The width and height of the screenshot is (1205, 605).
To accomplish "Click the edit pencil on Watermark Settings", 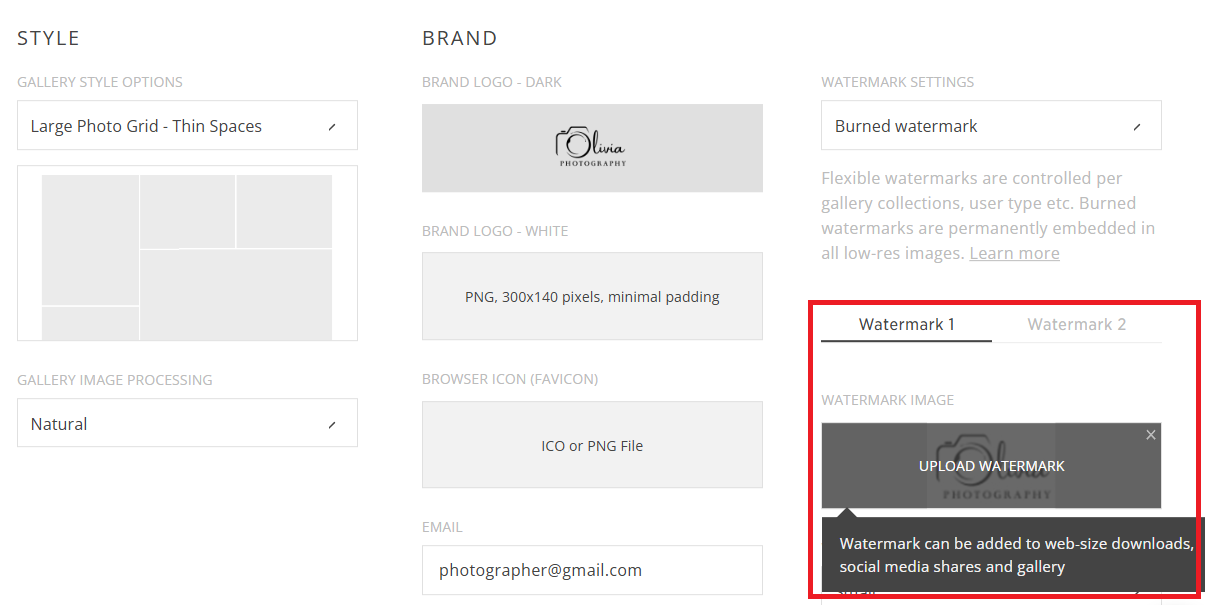I will [1136, 125].
